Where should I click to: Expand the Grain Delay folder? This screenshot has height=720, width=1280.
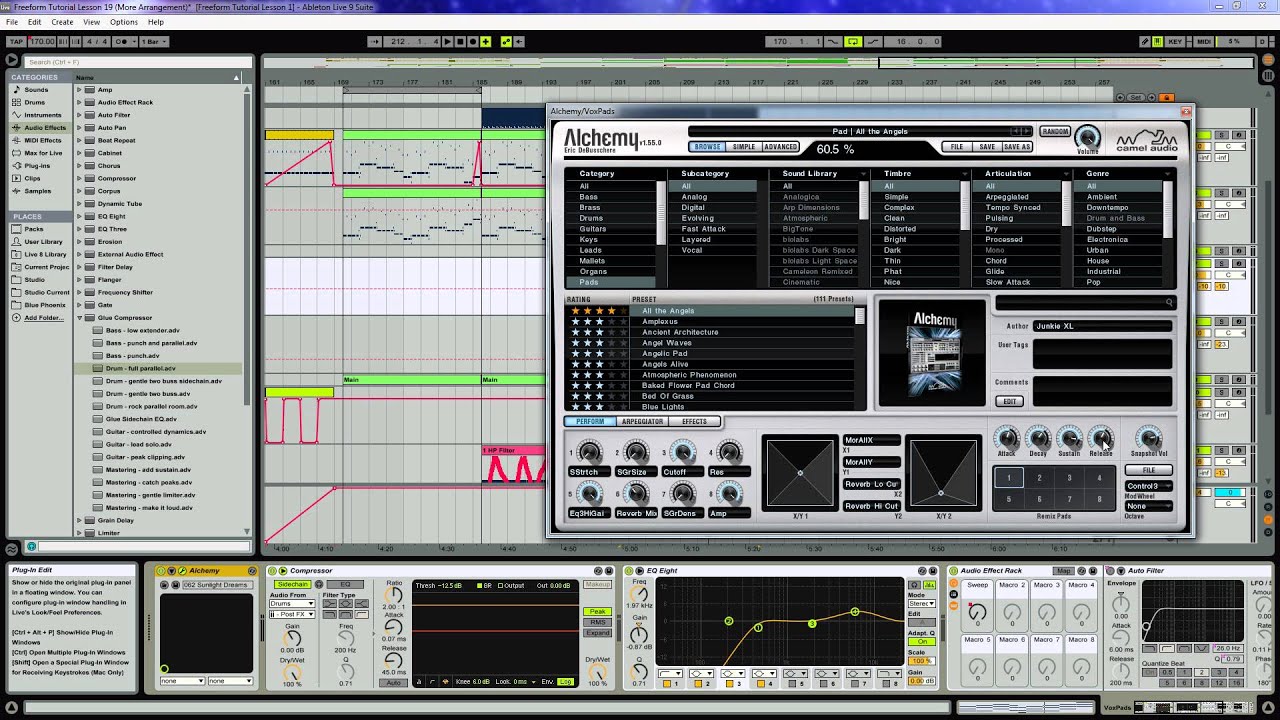80,520
